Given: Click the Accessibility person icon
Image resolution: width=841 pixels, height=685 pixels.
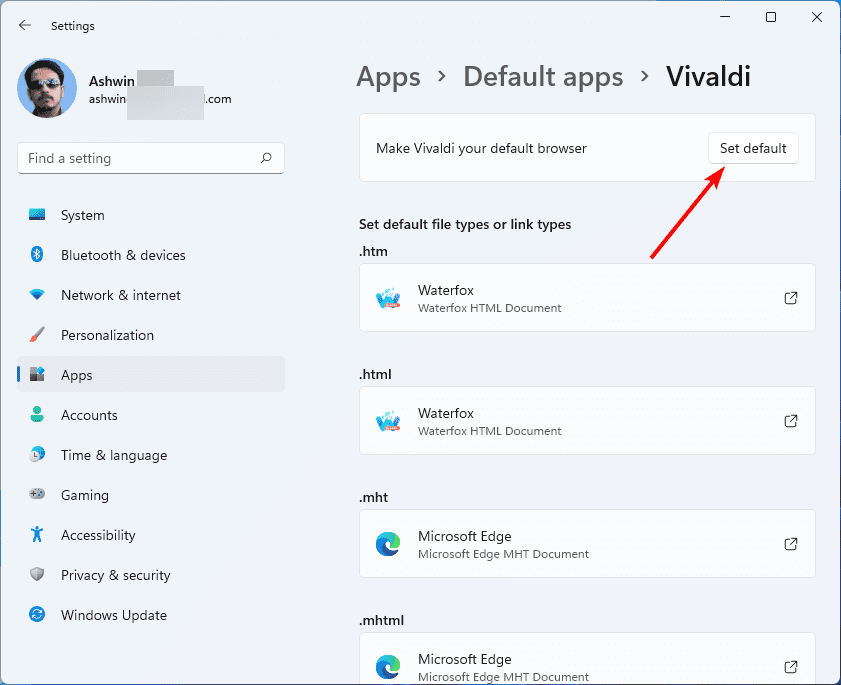Looking at the screenshot, I should (37, 535).
